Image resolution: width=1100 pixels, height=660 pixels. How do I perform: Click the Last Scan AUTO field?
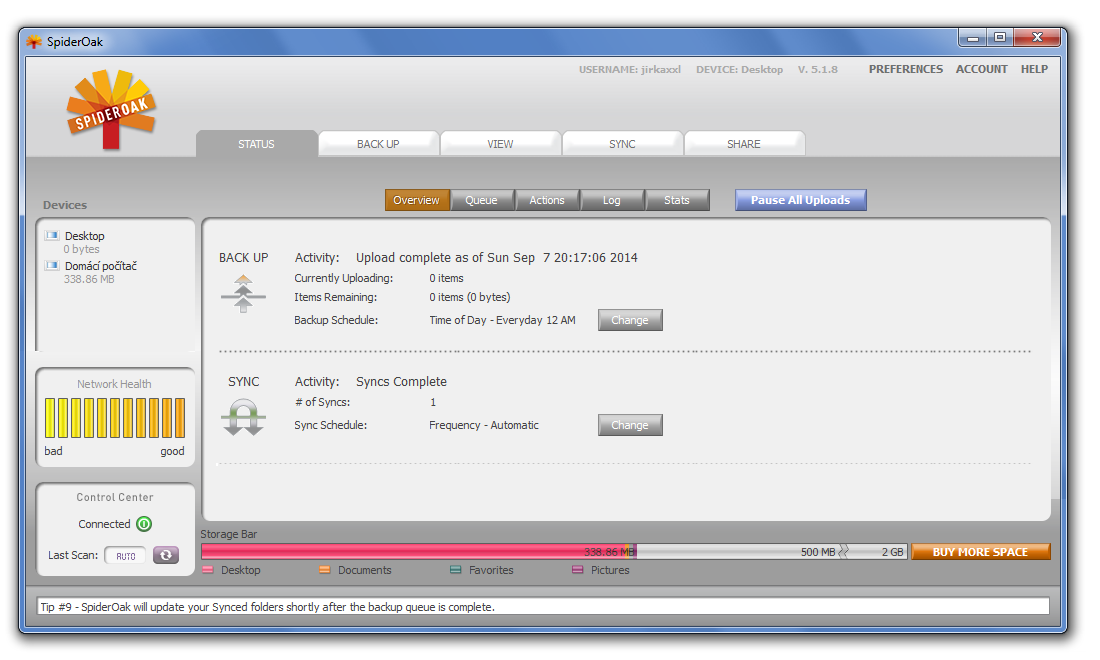[x=126, y=556]
